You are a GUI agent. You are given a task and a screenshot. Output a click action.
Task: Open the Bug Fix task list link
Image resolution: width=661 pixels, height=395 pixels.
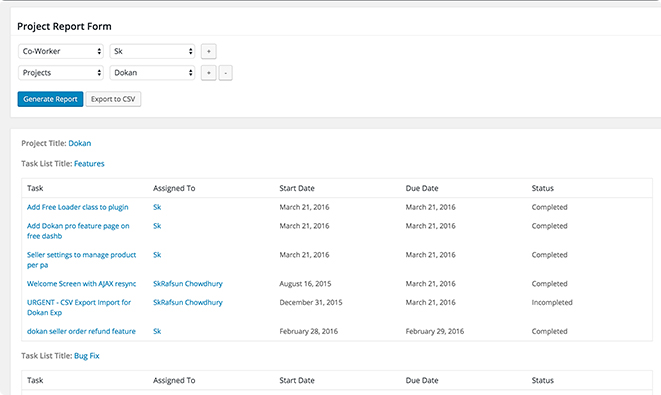tap(87, 356)
